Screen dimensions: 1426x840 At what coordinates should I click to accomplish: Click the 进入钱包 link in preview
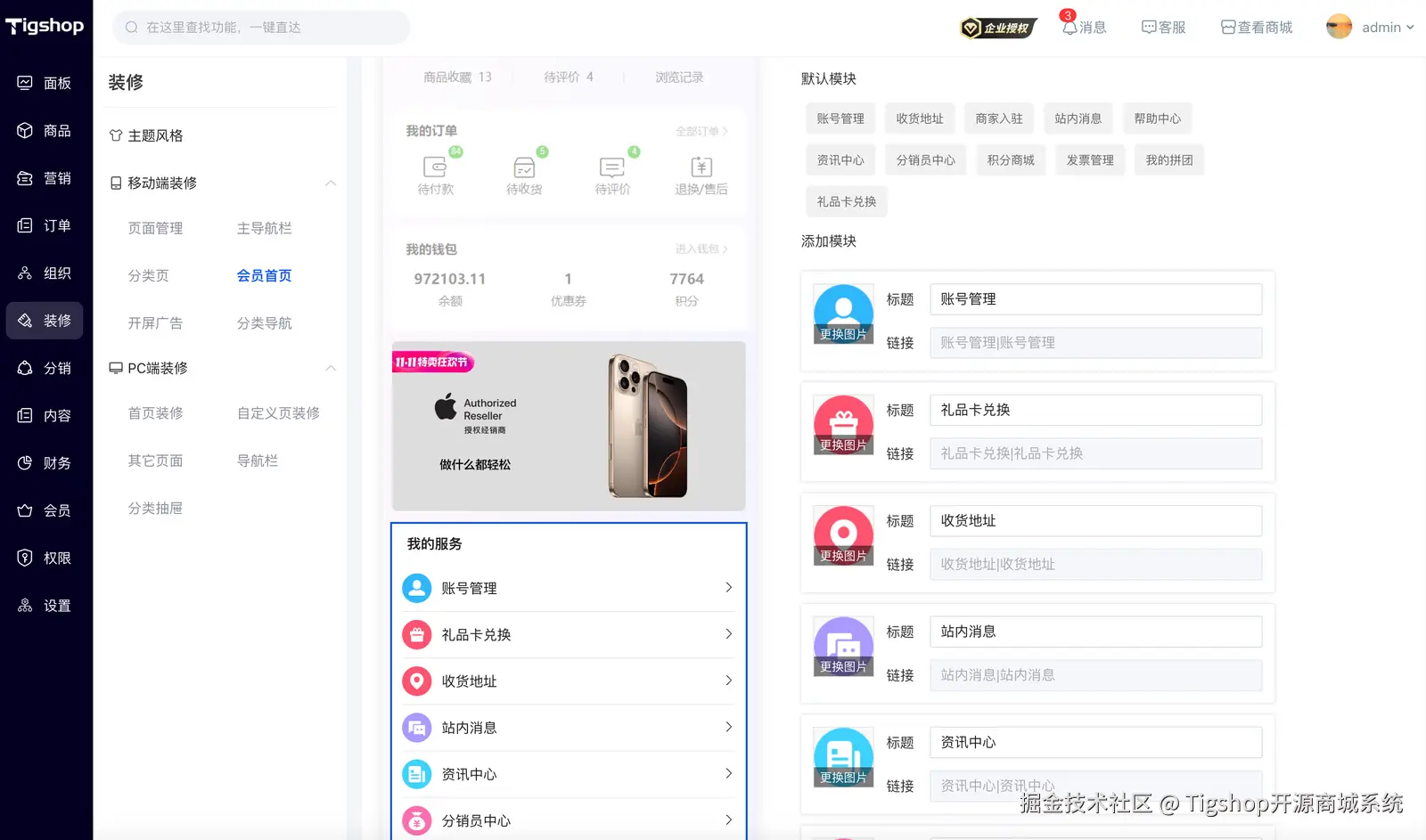pyautogui.click(x=701, y=249)
